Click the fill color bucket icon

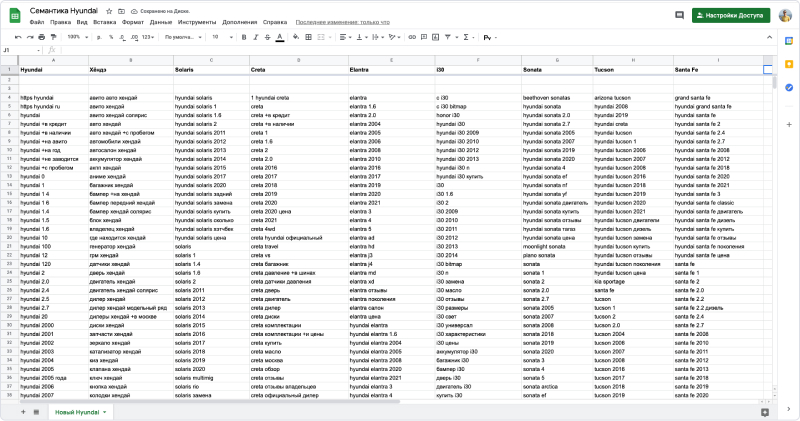[297, 37]
